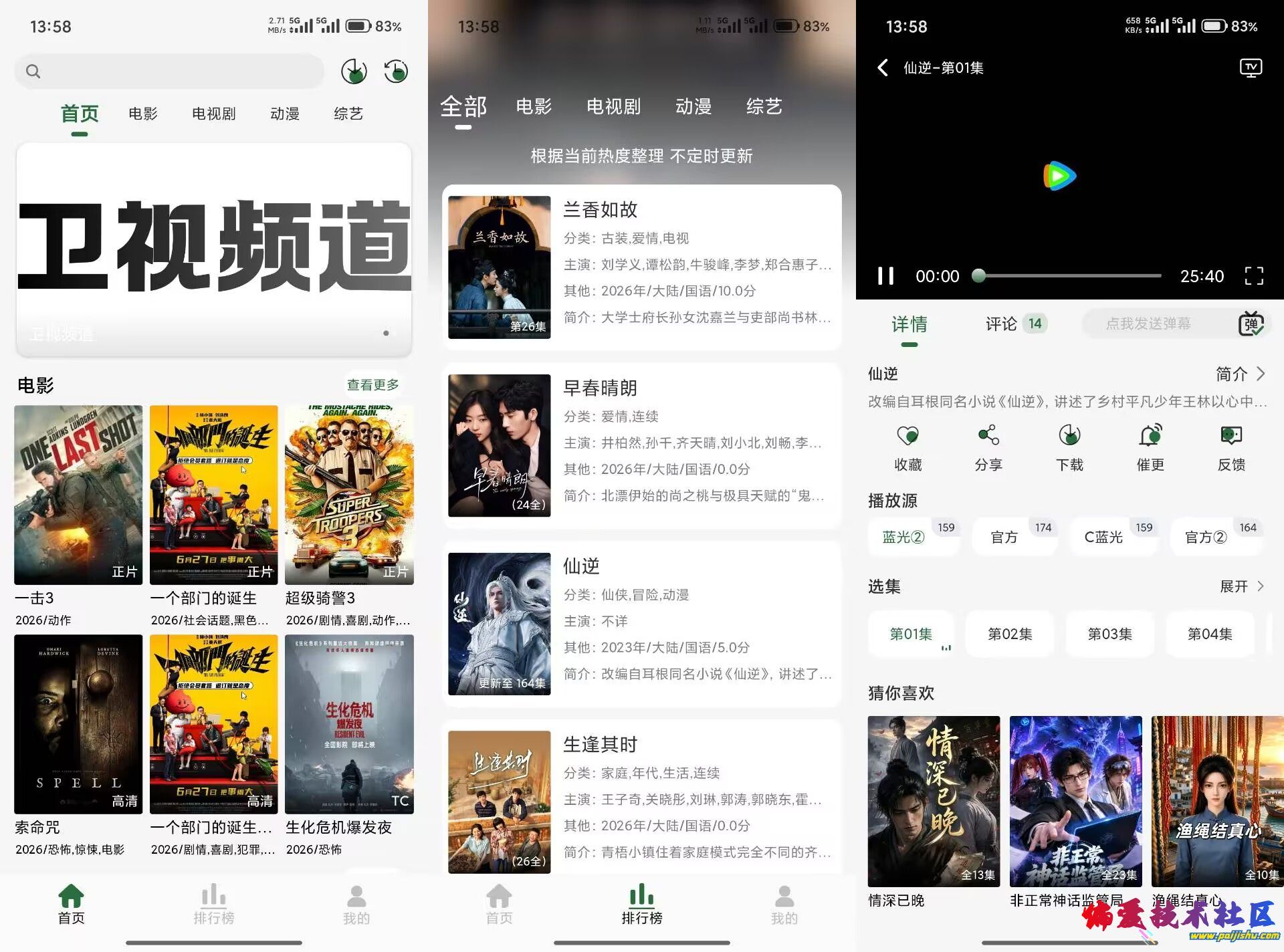
Task: Open the 渔绳结真心 recommendation
Action: tap(1217, 801)
